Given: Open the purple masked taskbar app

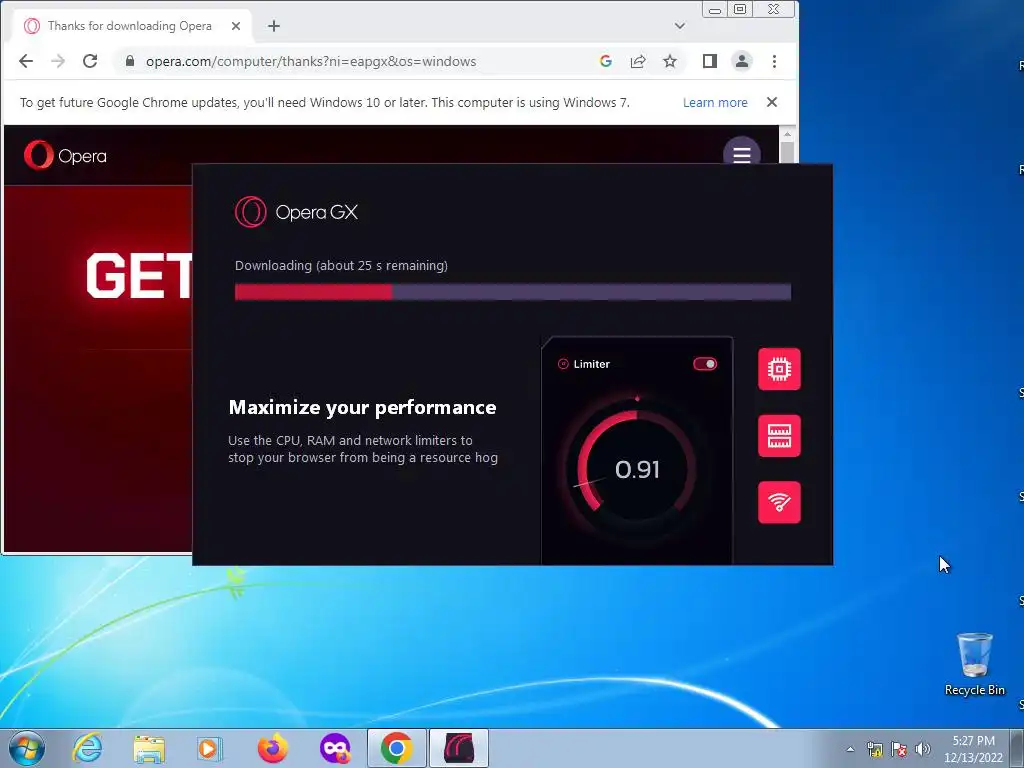Looking at the screenshot, I should point(334,748).
